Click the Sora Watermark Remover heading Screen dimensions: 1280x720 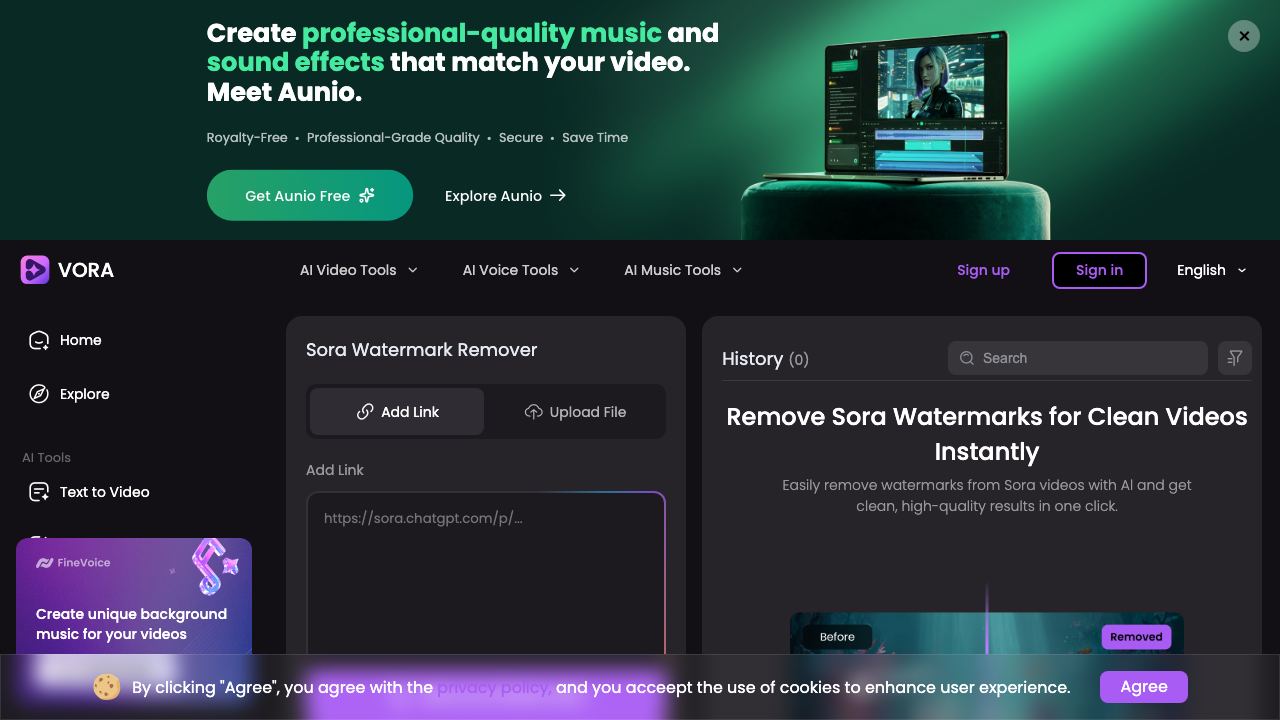421,350
